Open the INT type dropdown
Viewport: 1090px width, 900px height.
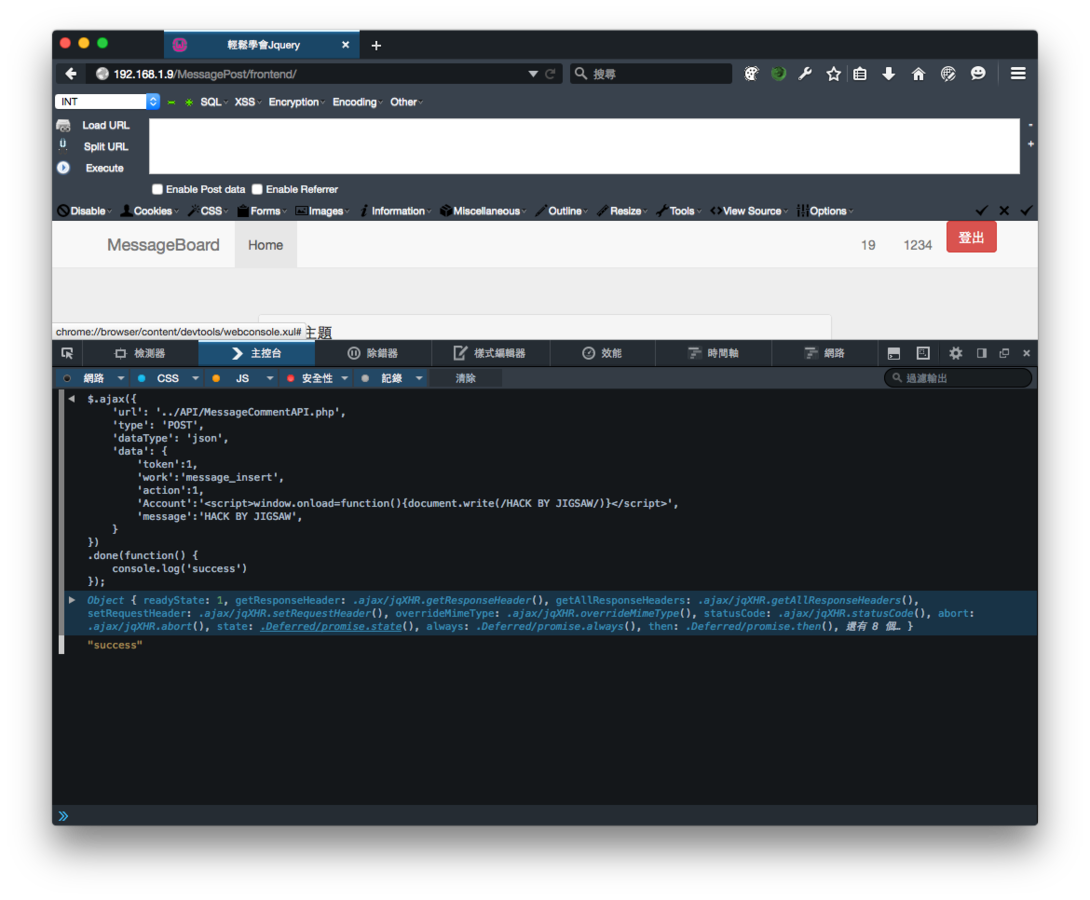click(x=107, y=101)
